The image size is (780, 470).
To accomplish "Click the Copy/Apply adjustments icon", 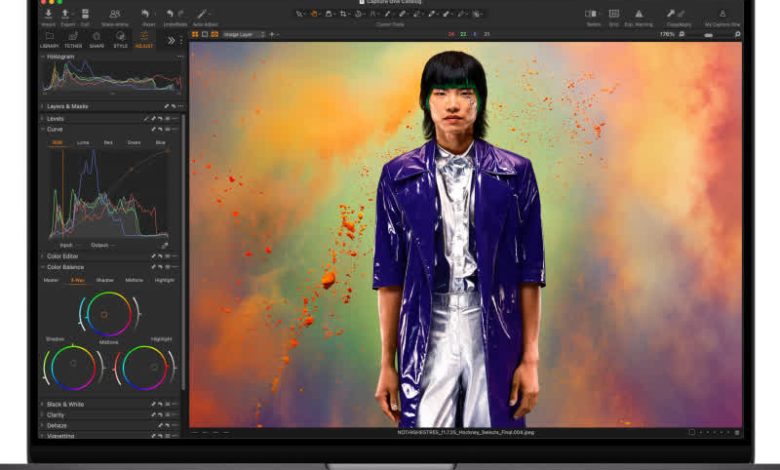I will coord(678,15).
